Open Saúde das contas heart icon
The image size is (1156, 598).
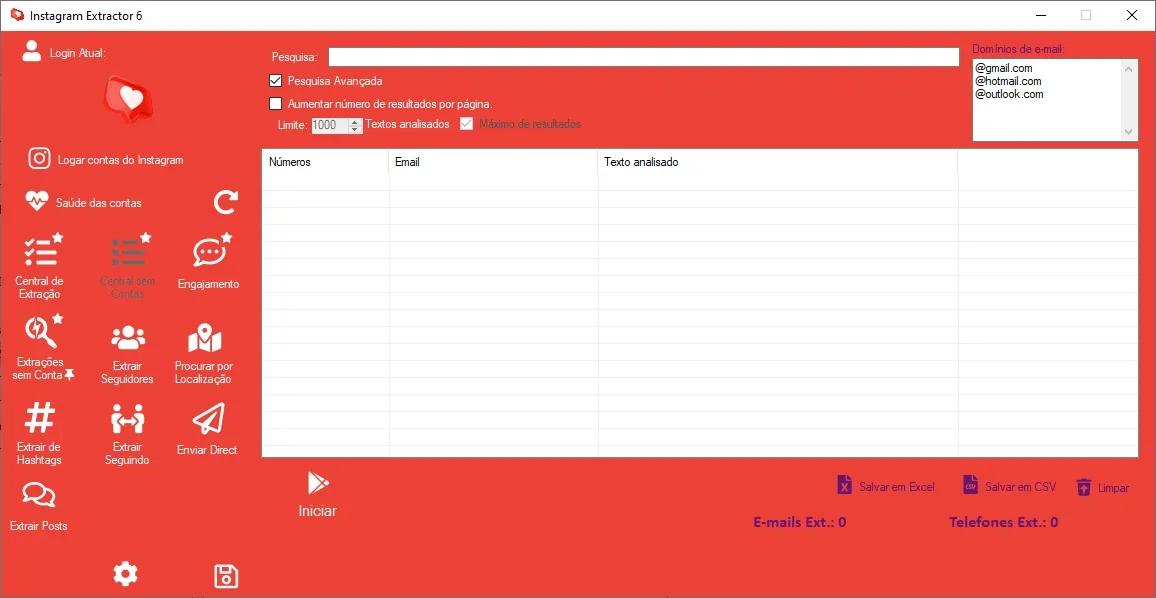pyautogui.click(x=37, y=201)
